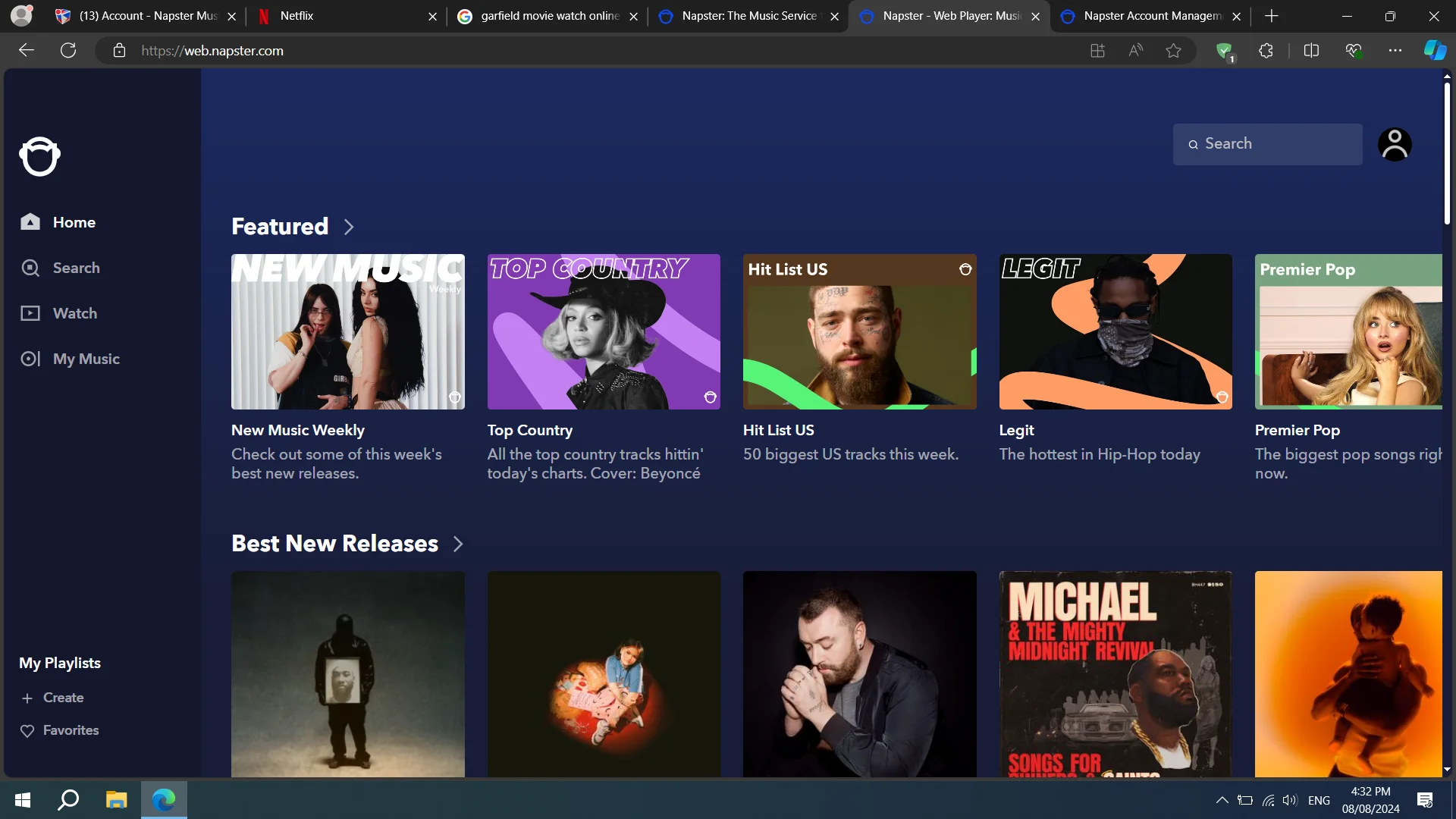Click the address bar URL
Screen dimensions: 1456x819
pos(212,51)
